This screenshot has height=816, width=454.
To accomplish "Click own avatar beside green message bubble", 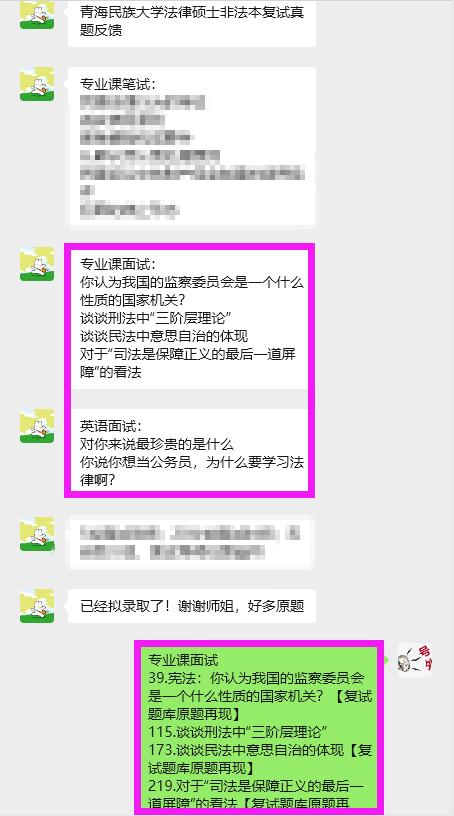I will [x=415, y=660].
